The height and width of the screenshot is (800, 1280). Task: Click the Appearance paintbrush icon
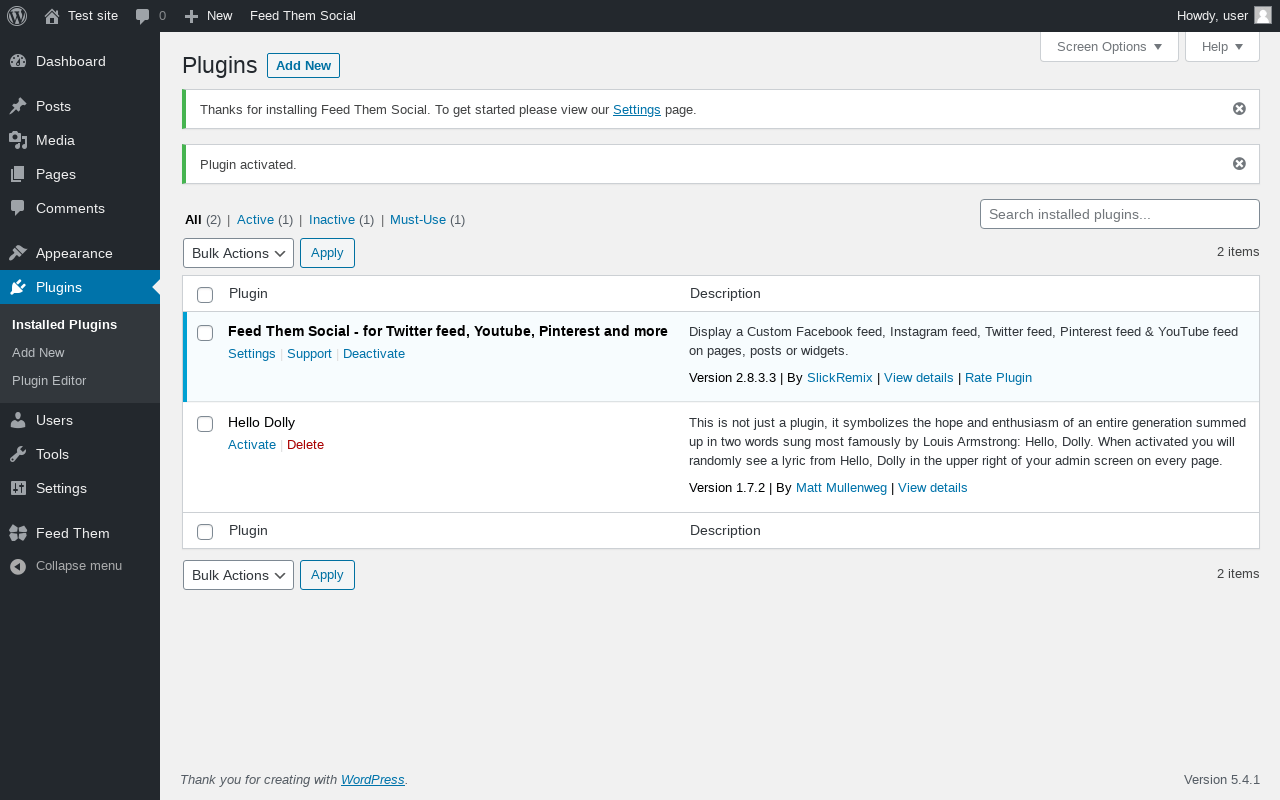point(18,253)
